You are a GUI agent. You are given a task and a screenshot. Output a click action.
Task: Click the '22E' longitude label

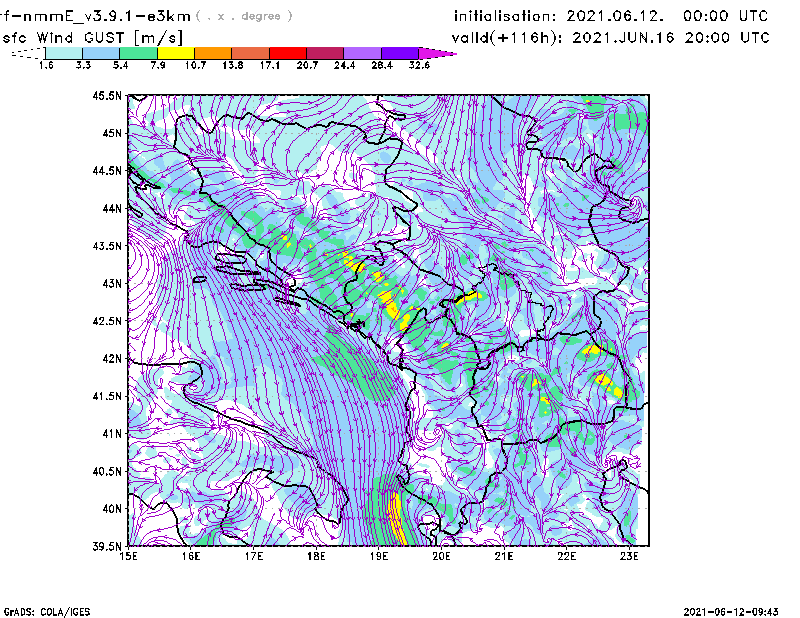pyautogui.click(x=566, y=556)
